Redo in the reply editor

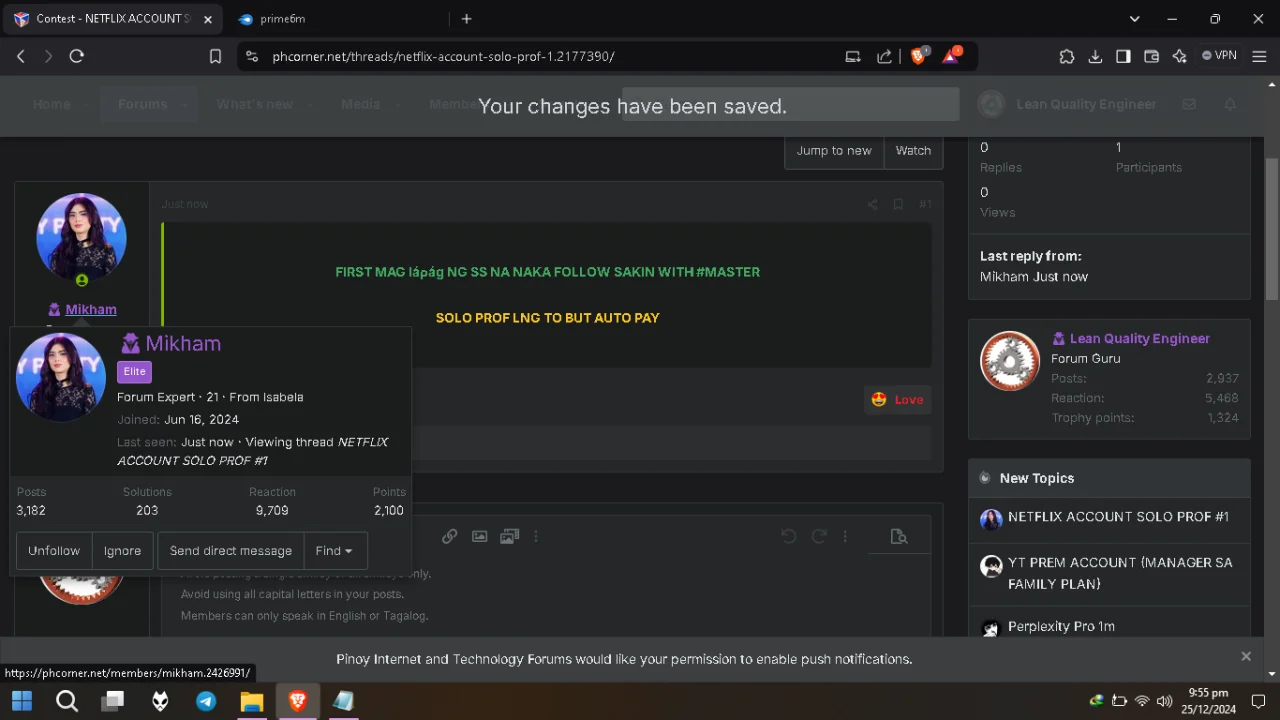point(819,537)
